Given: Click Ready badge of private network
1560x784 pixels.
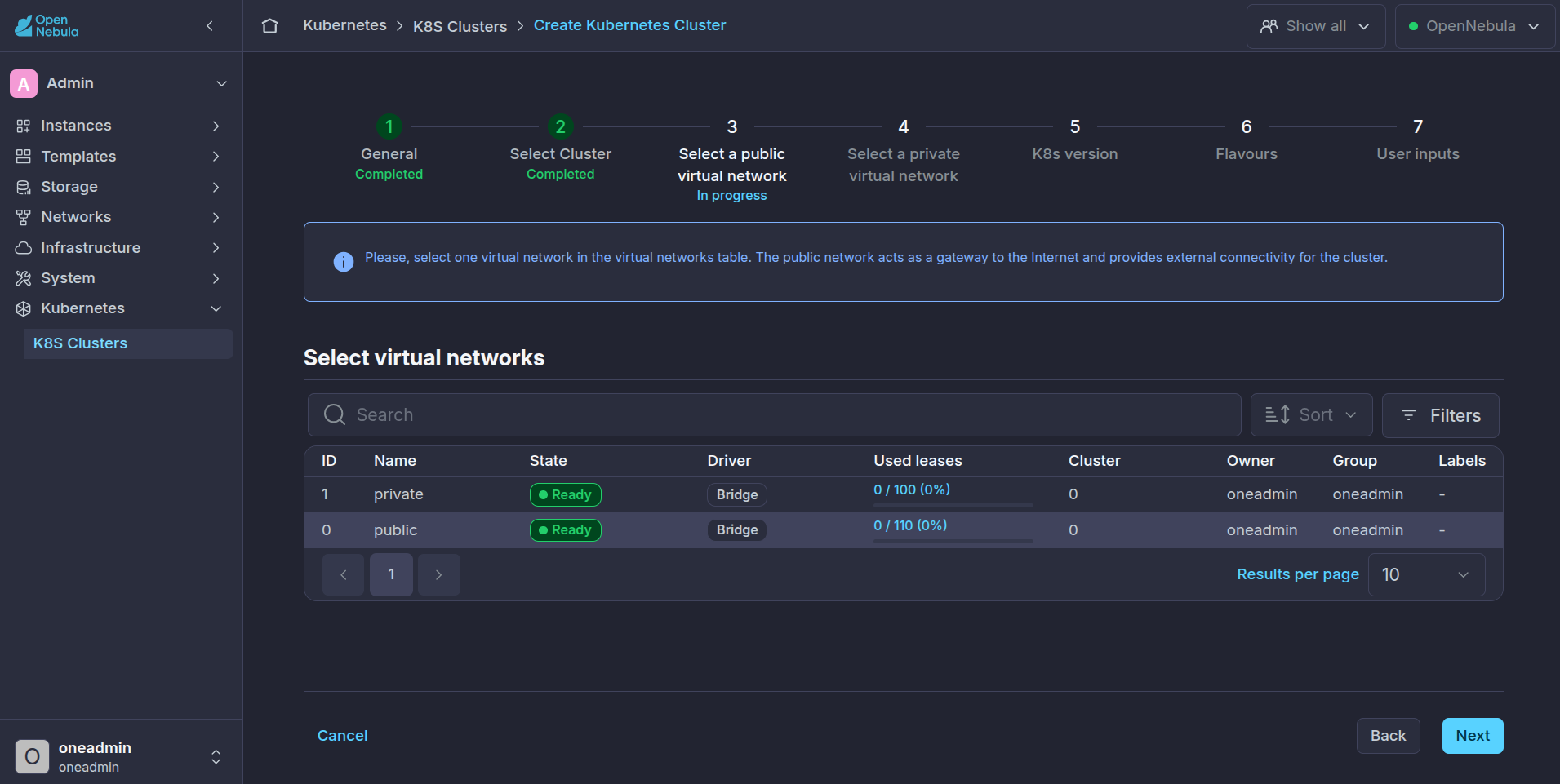Looking at the screenshot, I should click(566, 494).
